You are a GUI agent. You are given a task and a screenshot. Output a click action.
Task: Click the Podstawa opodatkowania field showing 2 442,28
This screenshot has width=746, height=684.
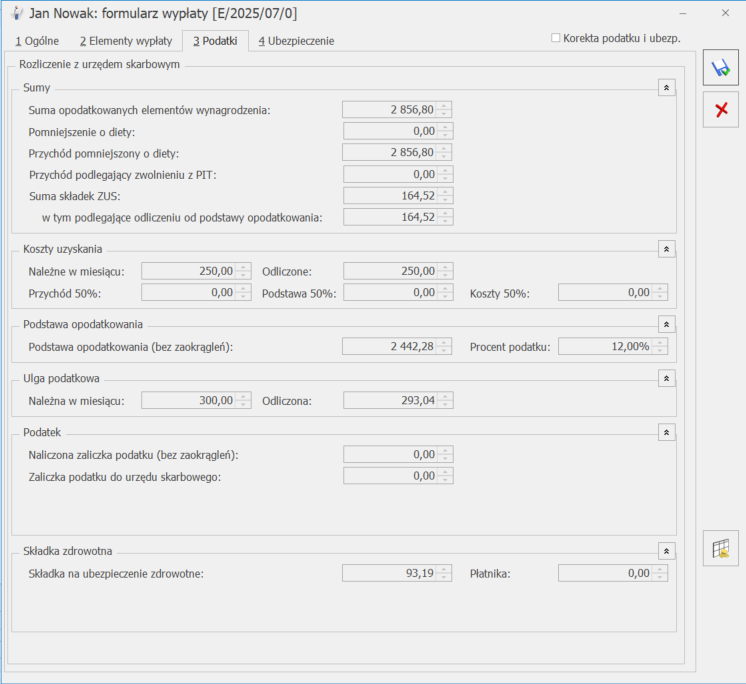(x=397, y=346)
